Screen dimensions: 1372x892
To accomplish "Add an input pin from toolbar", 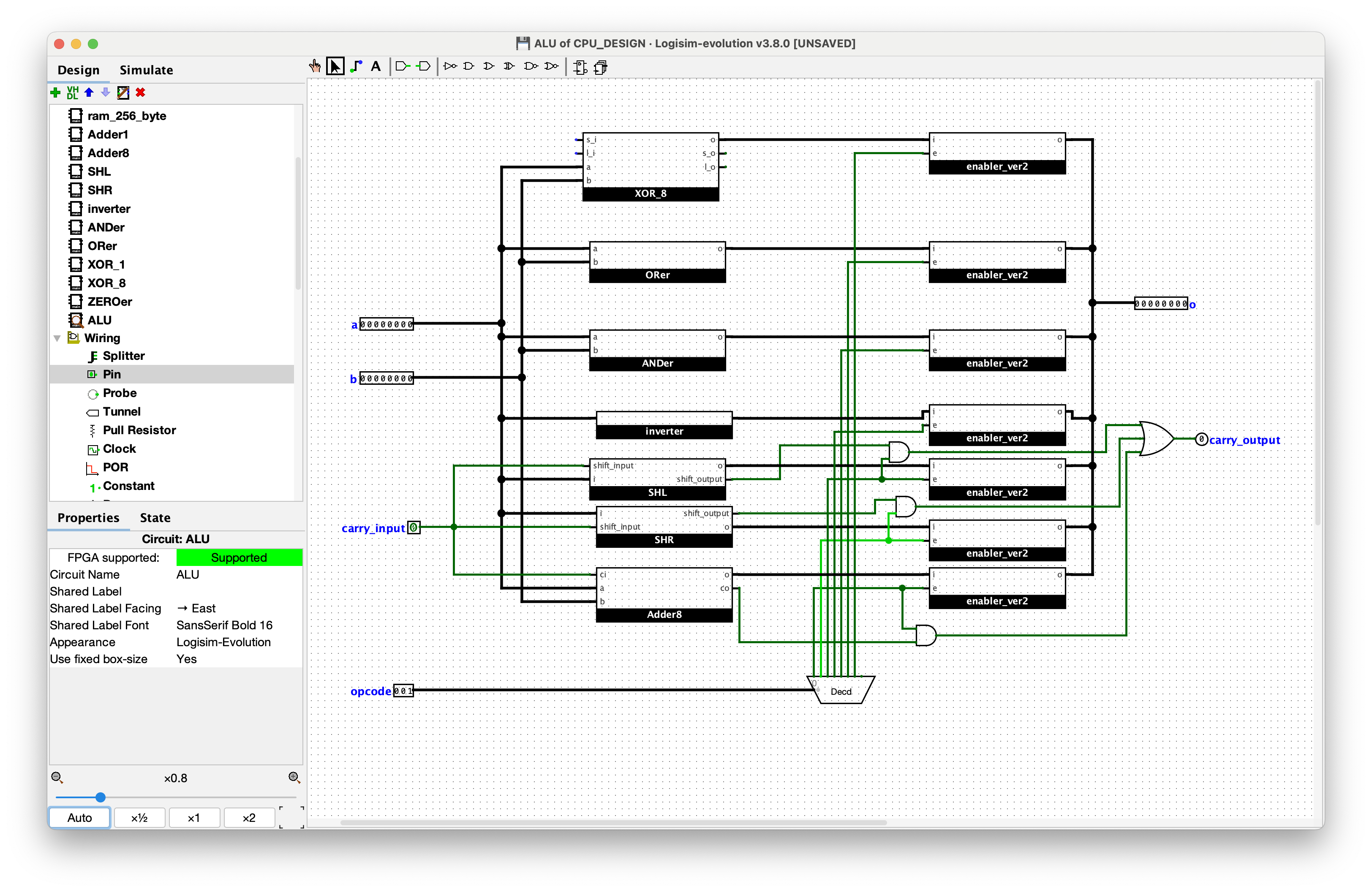I will 403,66.
